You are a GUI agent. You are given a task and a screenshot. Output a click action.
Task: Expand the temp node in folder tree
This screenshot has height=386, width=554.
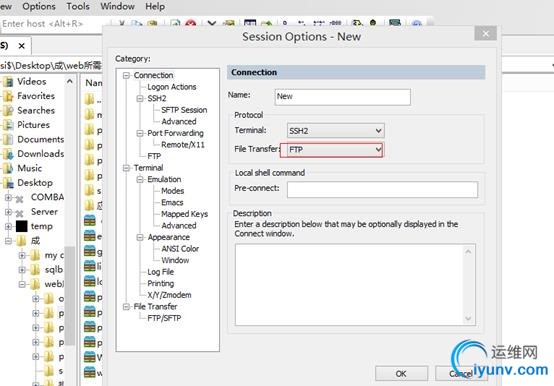(8, 226)
